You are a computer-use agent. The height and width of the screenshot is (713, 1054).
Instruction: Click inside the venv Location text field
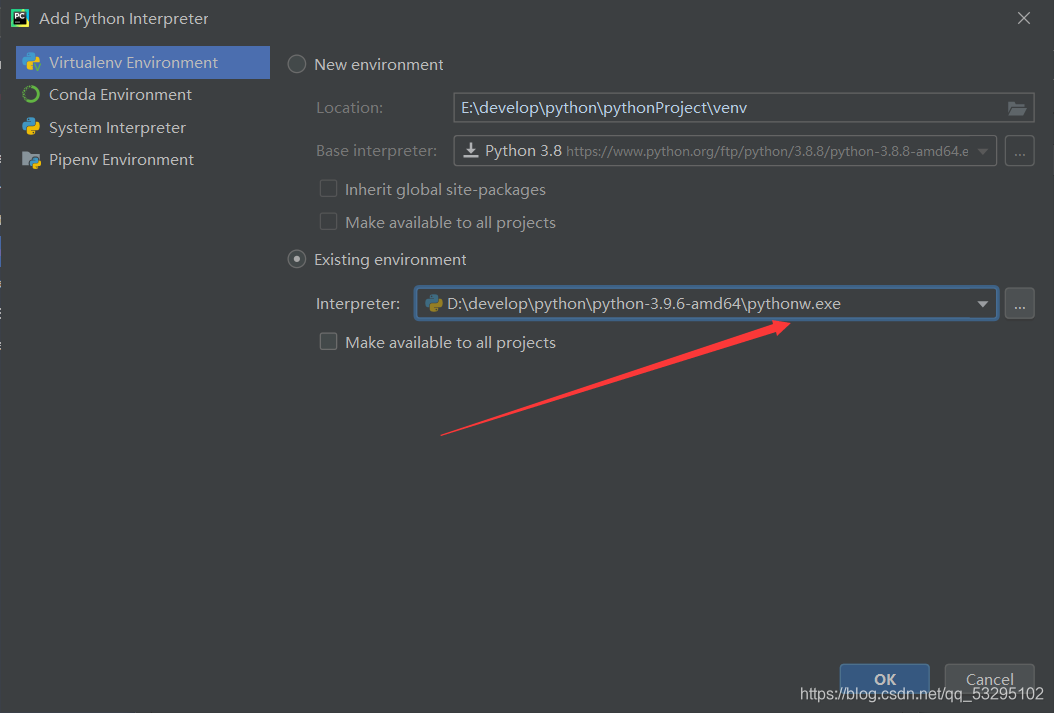pos(700,108)
